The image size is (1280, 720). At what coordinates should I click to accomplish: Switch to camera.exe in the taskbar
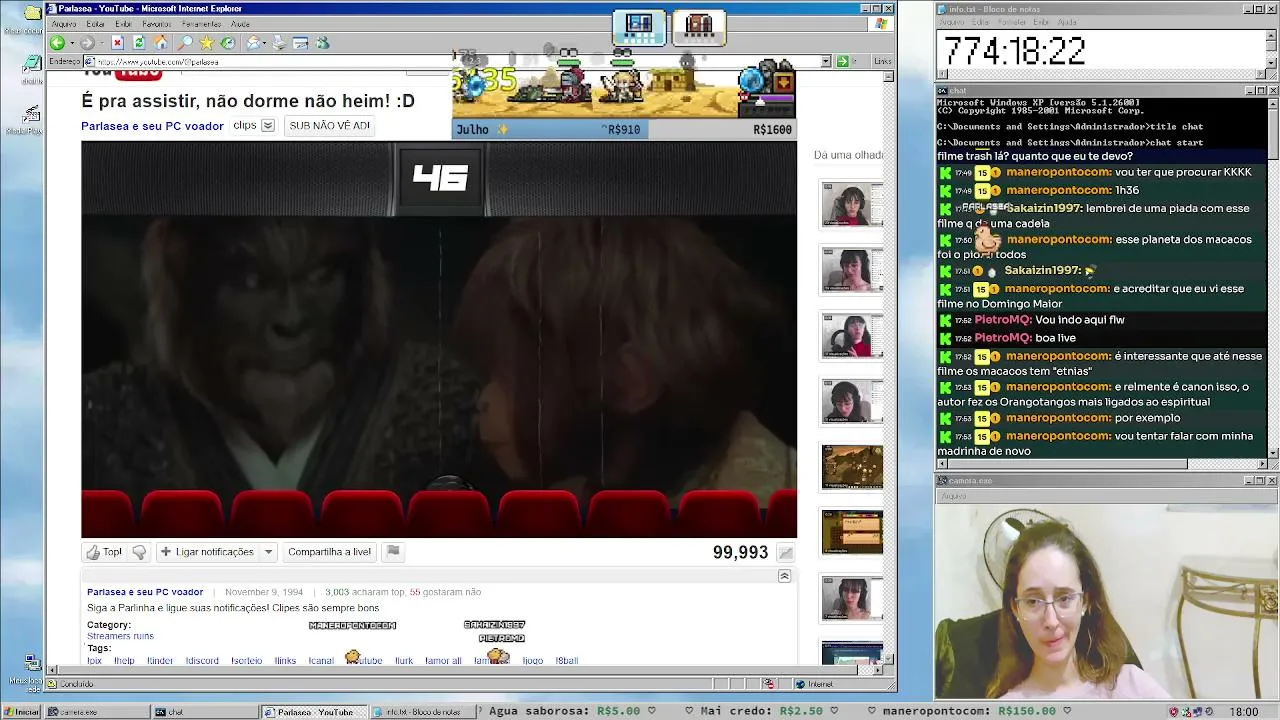click(97, 712)
